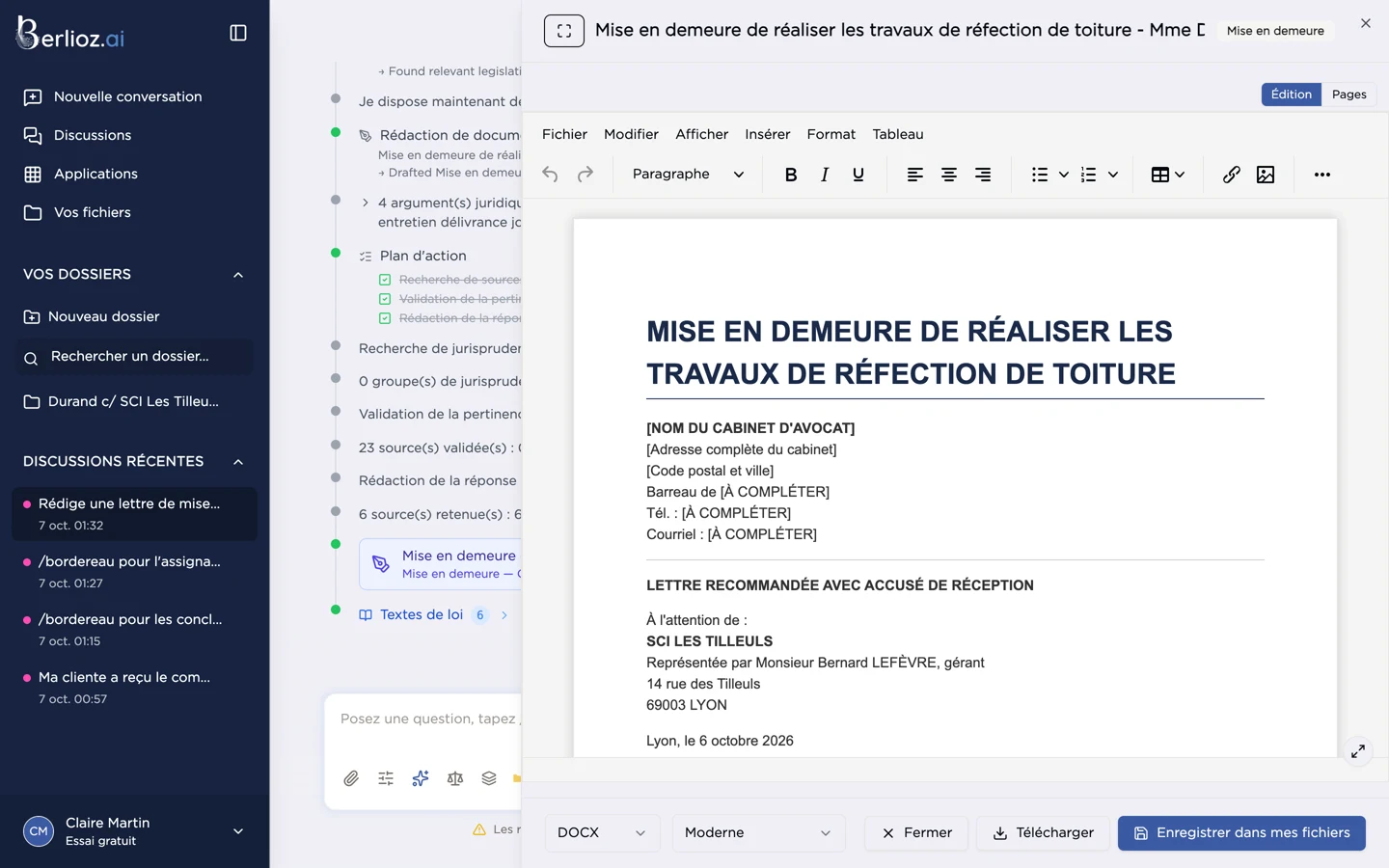This screenshot has width=1389, height=868.
Task: Open the DOCX format dropdown
Action: [602, 833]
